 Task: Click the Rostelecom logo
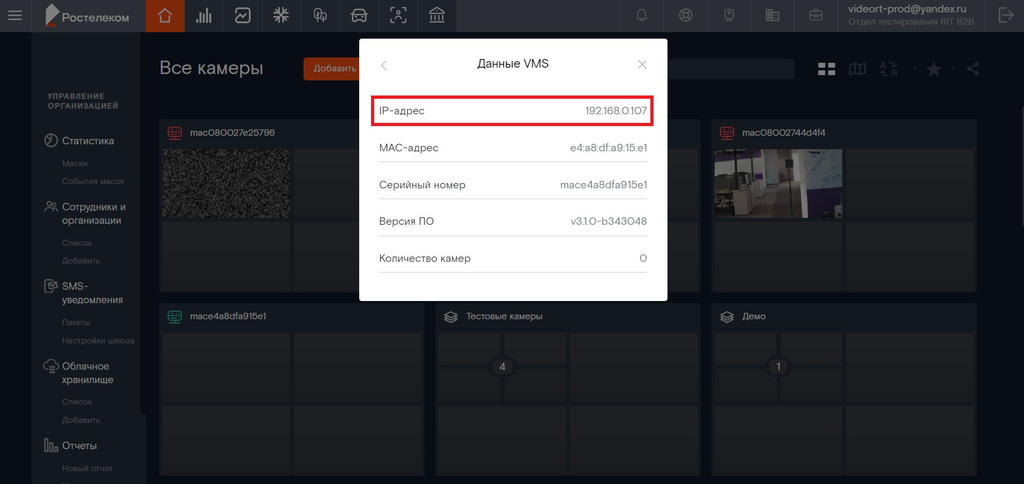pos(87,16)
